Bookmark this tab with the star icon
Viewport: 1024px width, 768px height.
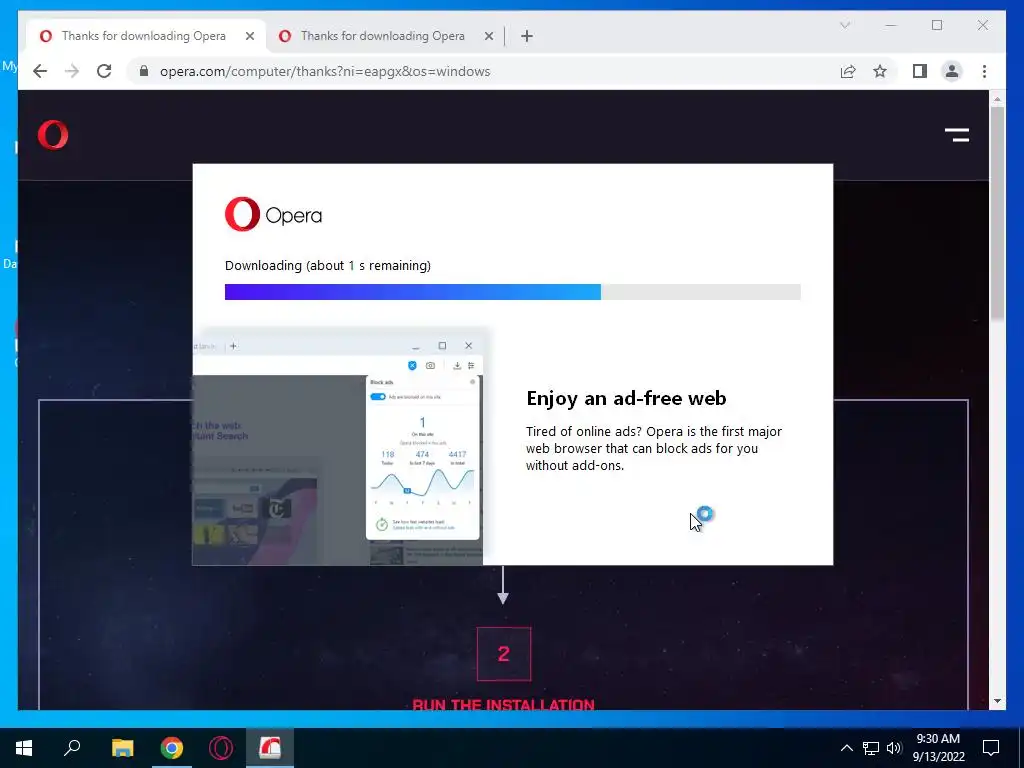click(880, 71)
